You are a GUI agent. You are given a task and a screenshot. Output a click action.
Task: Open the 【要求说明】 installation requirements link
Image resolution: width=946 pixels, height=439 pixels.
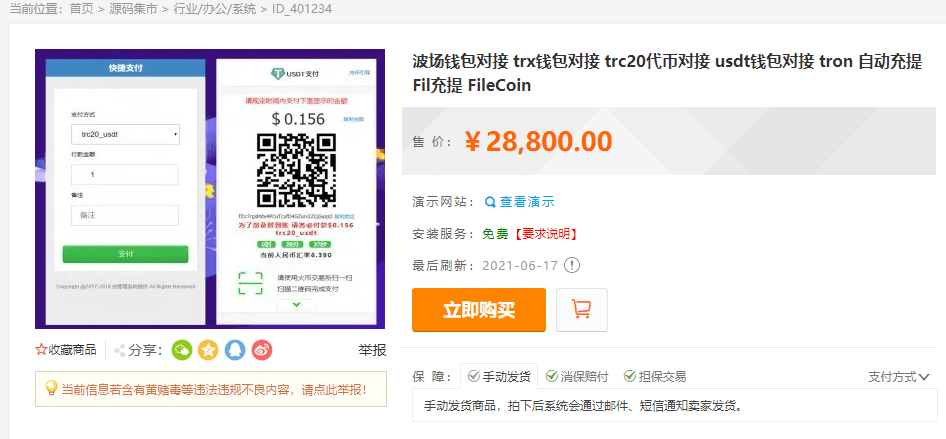click(x=545, y=234)
